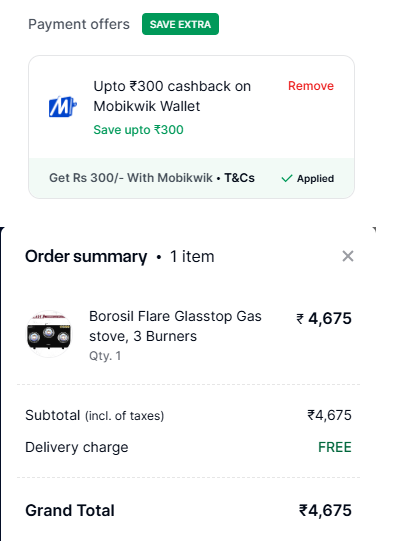Image resolution: width=409 pixels, height=550 pixels.
Task: Open the Borosil gas stove product thumbnail
Action: (49, 334)
